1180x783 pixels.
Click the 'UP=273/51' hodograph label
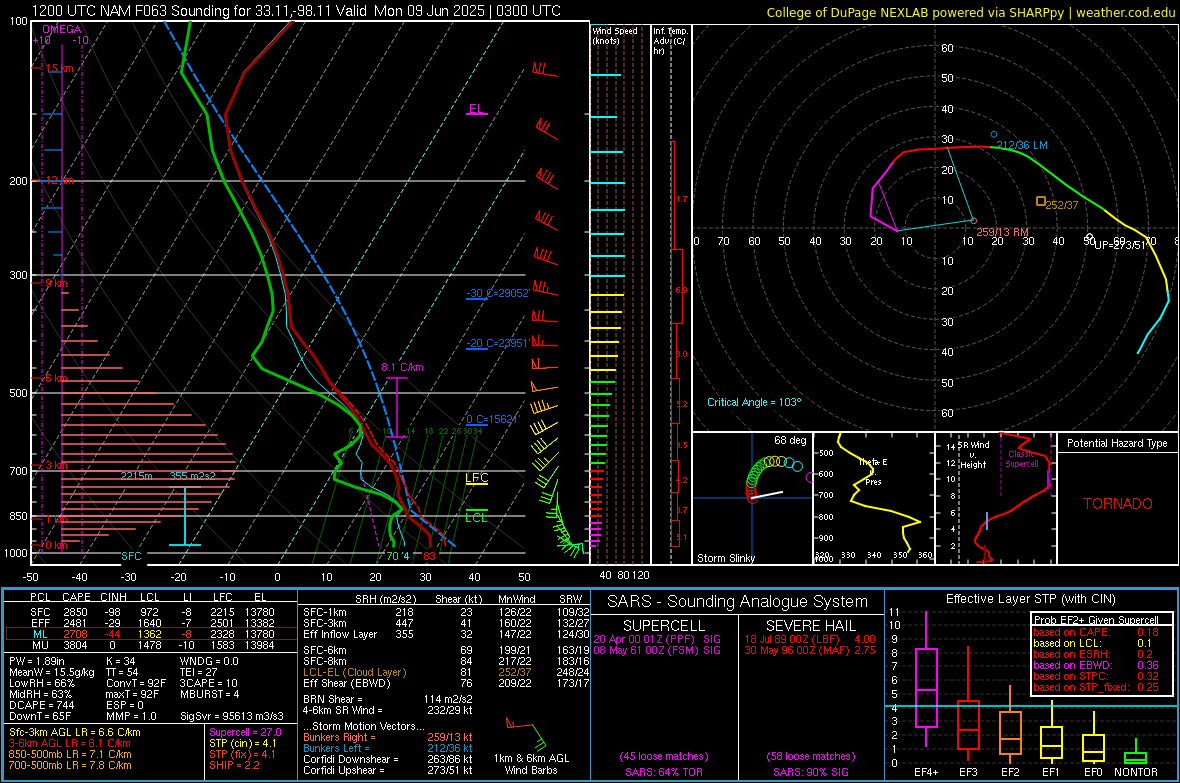[x=1120, y=245]
